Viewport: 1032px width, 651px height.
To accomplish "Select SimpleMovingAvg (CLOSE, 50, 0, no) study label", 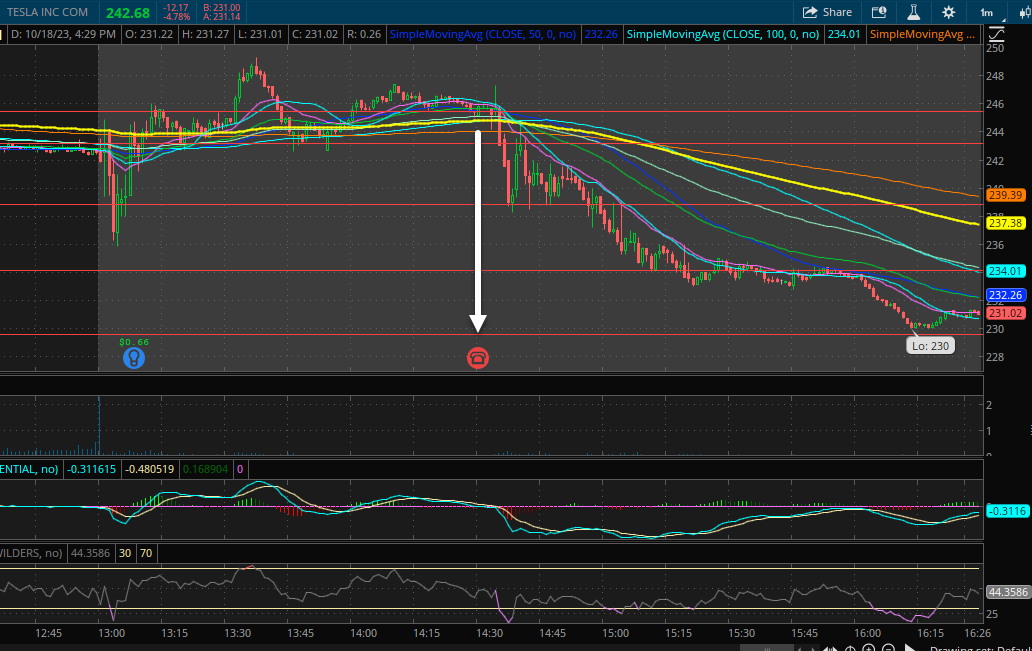I will coord(482,34).
